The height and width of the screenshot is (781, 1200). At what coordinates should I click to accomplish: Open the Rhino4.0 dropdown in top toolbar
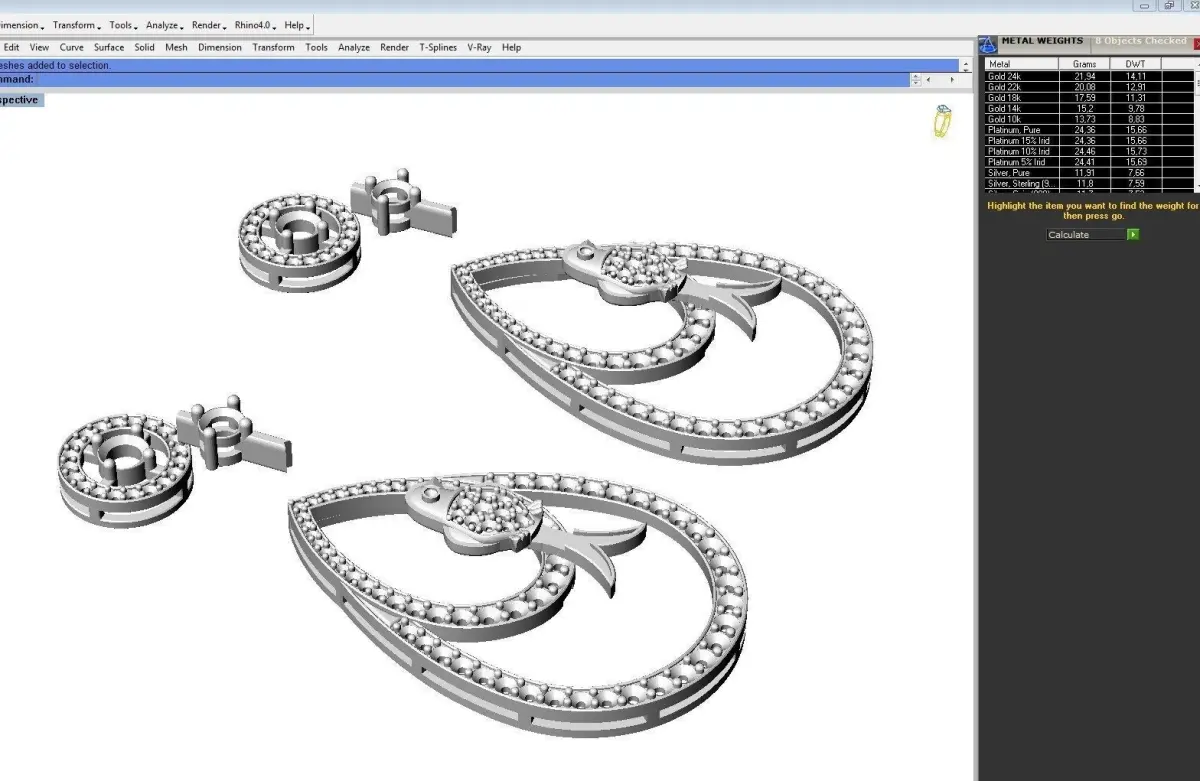(x=256, y=25)
